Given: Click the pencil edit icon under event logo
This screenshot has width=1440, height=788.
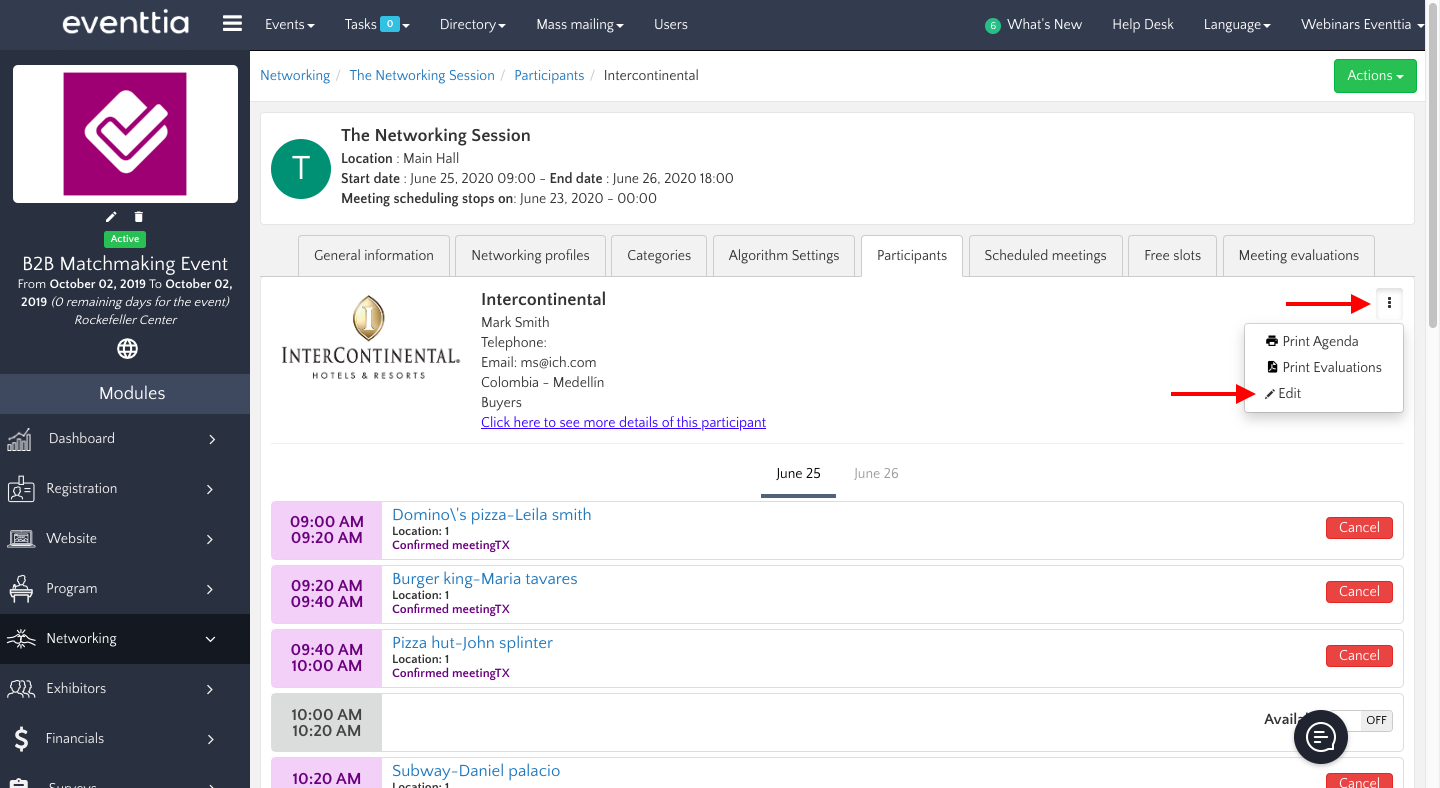Looking at the screenshot, I should [112, 217].
